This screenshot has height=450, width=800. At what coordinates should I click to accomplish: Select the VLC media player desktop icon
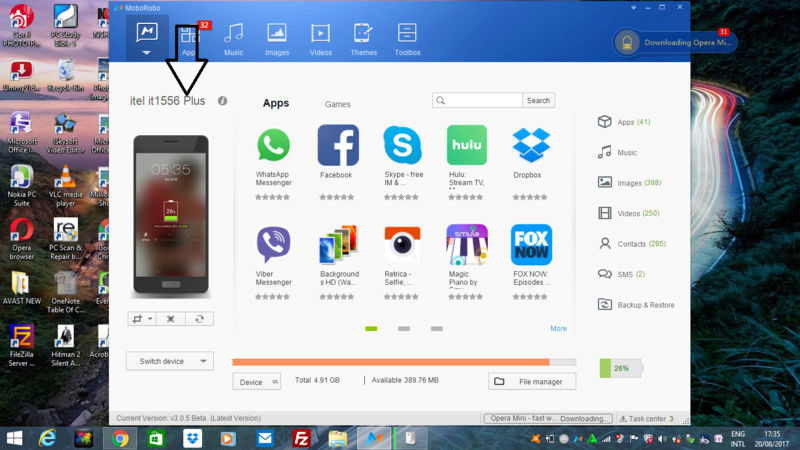pyautogui.click(x=65, y=186)
